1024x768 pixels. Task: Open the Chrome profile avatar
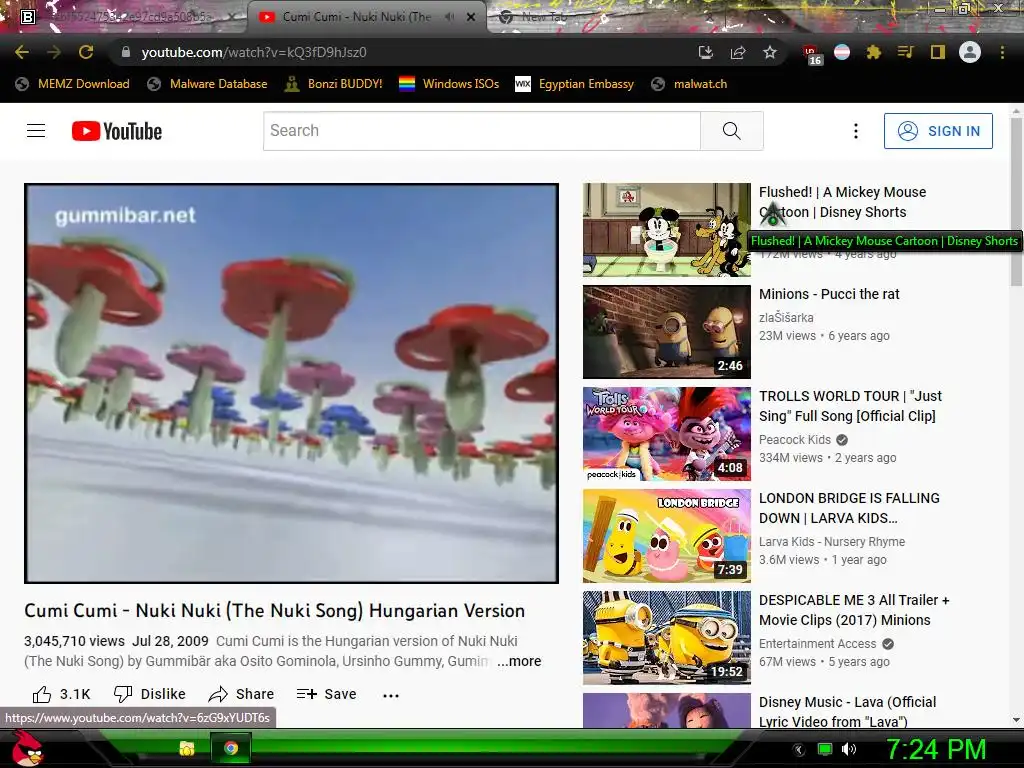click(x=970, y=52)
